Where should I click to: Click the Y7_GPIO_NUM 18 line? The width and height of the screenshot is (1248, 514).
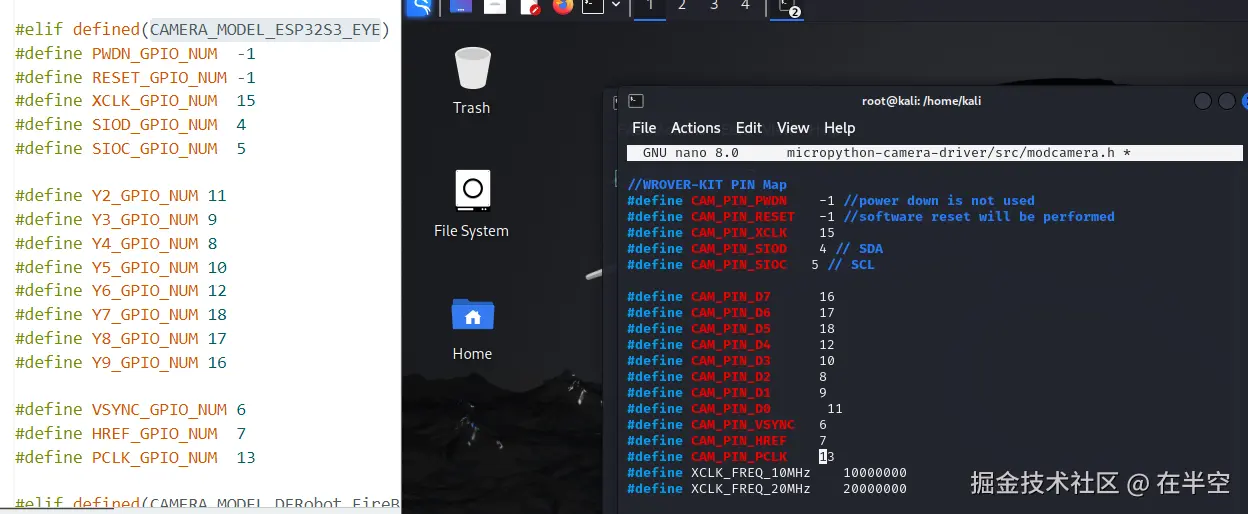[121, 315]
